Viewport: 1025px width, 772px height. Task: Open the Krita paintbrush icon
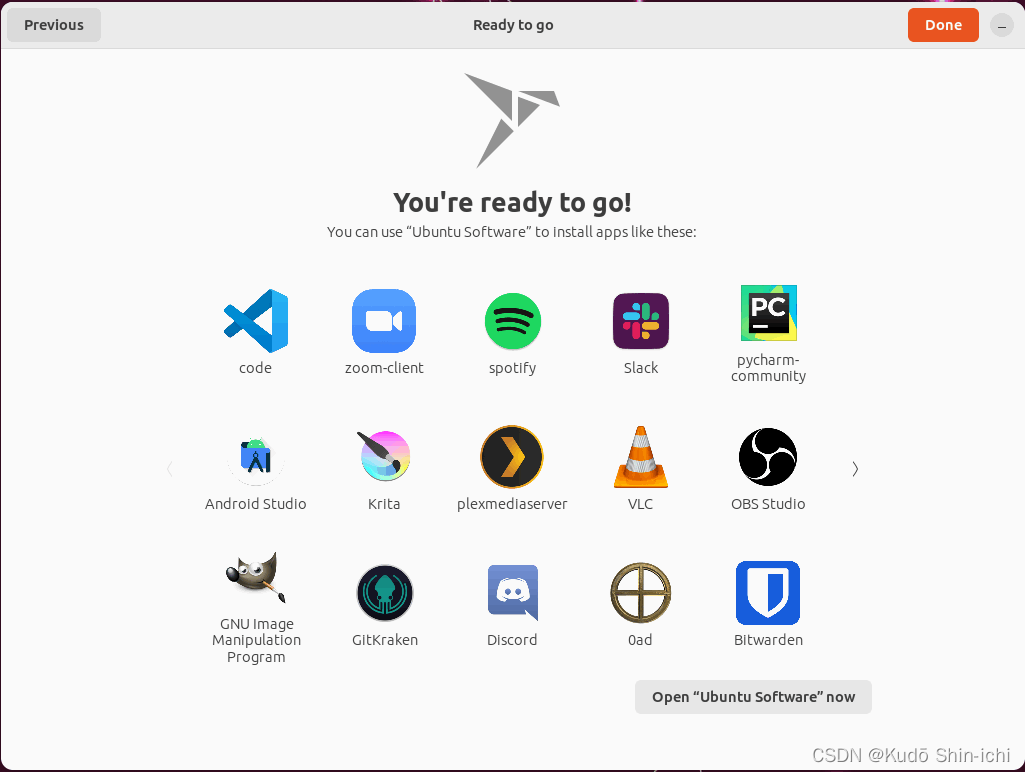(x=384, y=456)
